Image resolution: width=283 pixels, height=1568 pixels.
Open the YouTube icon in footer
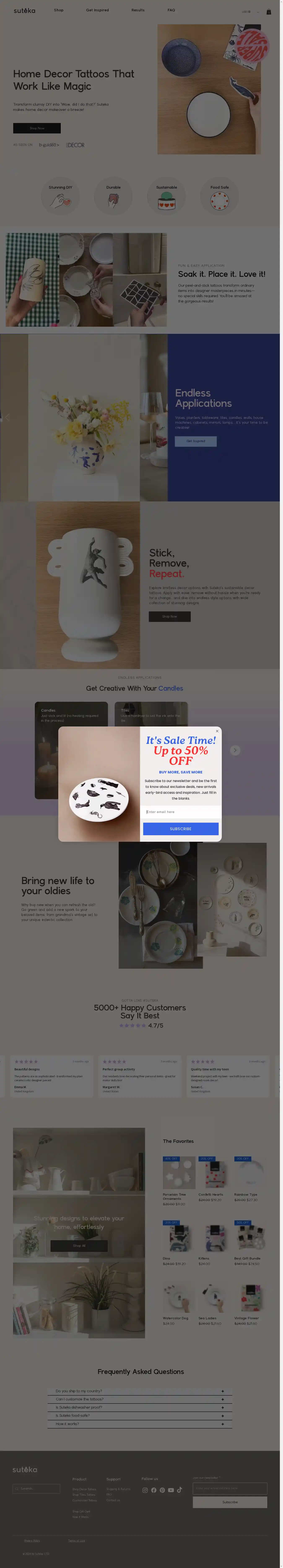[171, 1490]
